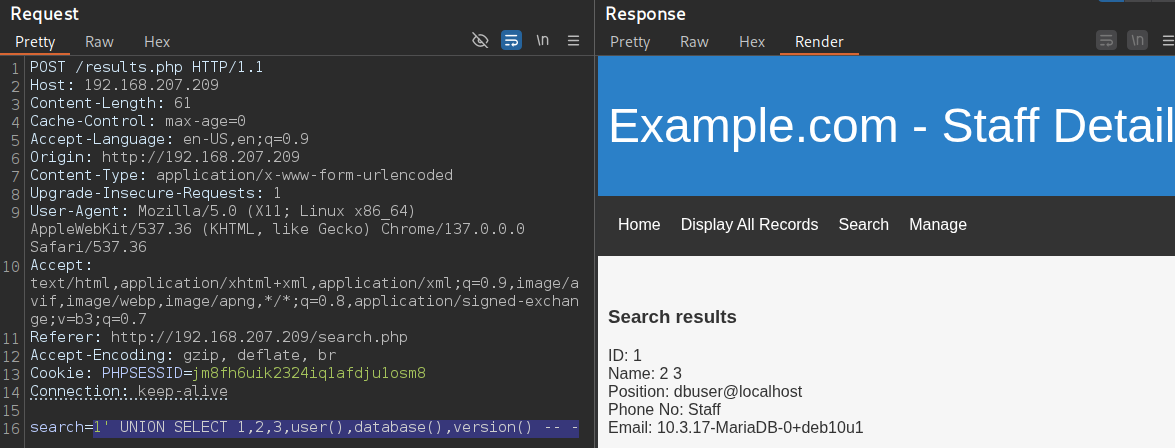Open the Display All Records link
This screenshot has height=448, width=1175.
(749, 225)
